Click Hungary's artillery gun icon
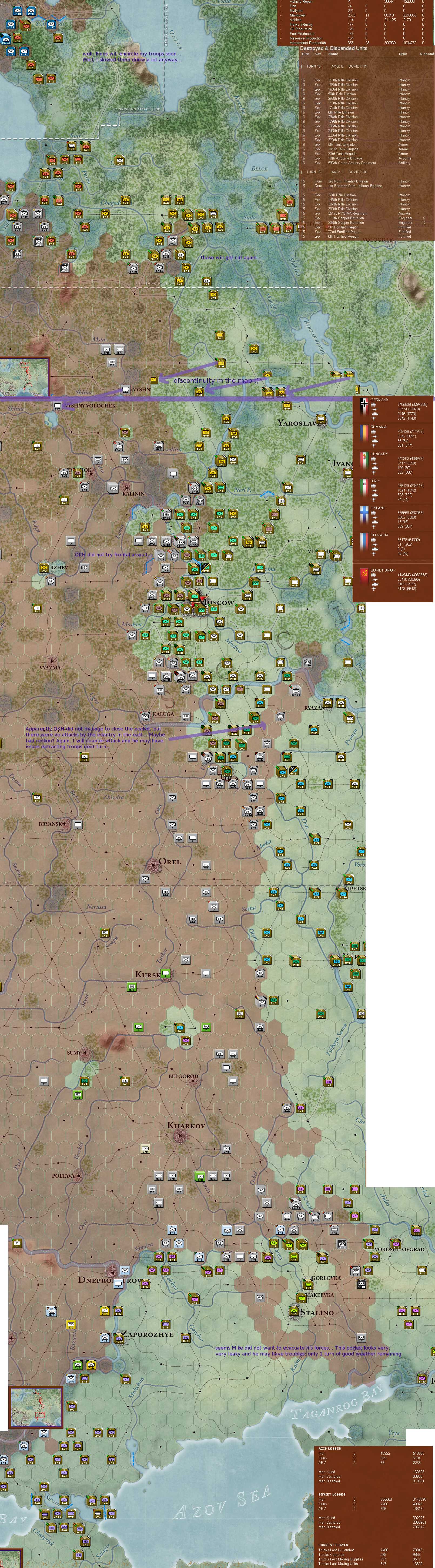The image size is (435, 1568). (x=374, y=463)
